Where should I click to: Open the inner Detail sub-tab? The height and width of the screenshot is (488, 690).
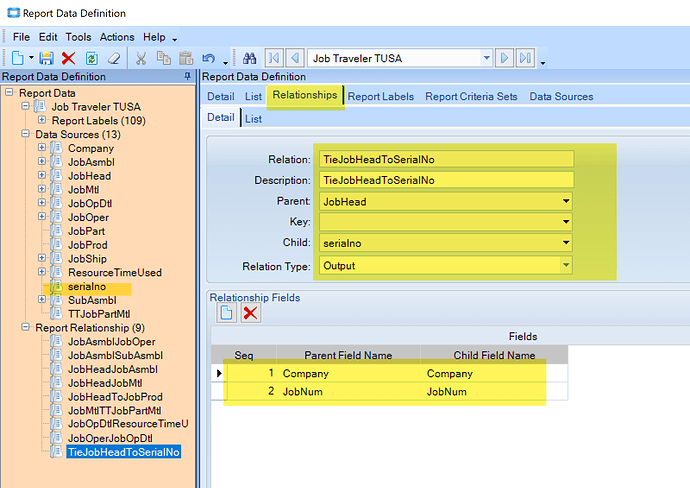pos(221,118)
